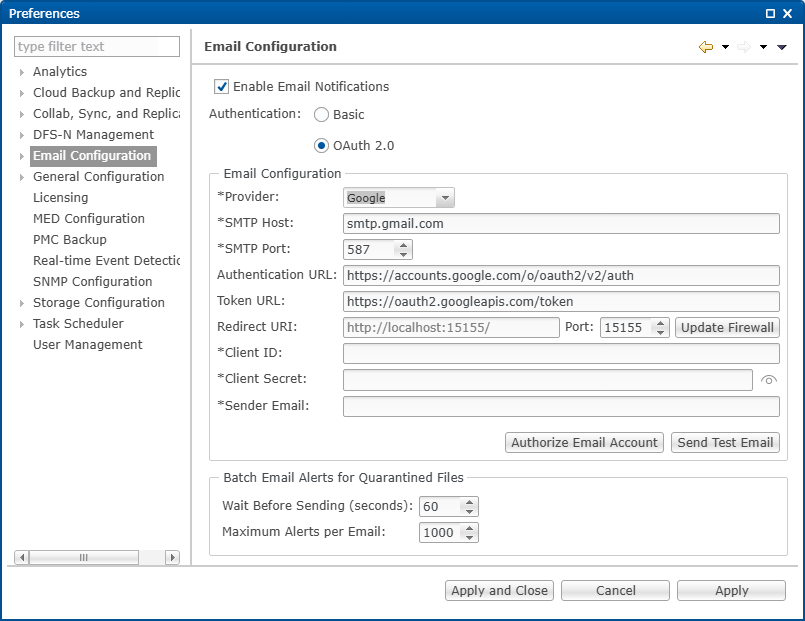Increment the SMTP Port with the up stepper
The image size is (805, 621).
[x=404, y=245]
